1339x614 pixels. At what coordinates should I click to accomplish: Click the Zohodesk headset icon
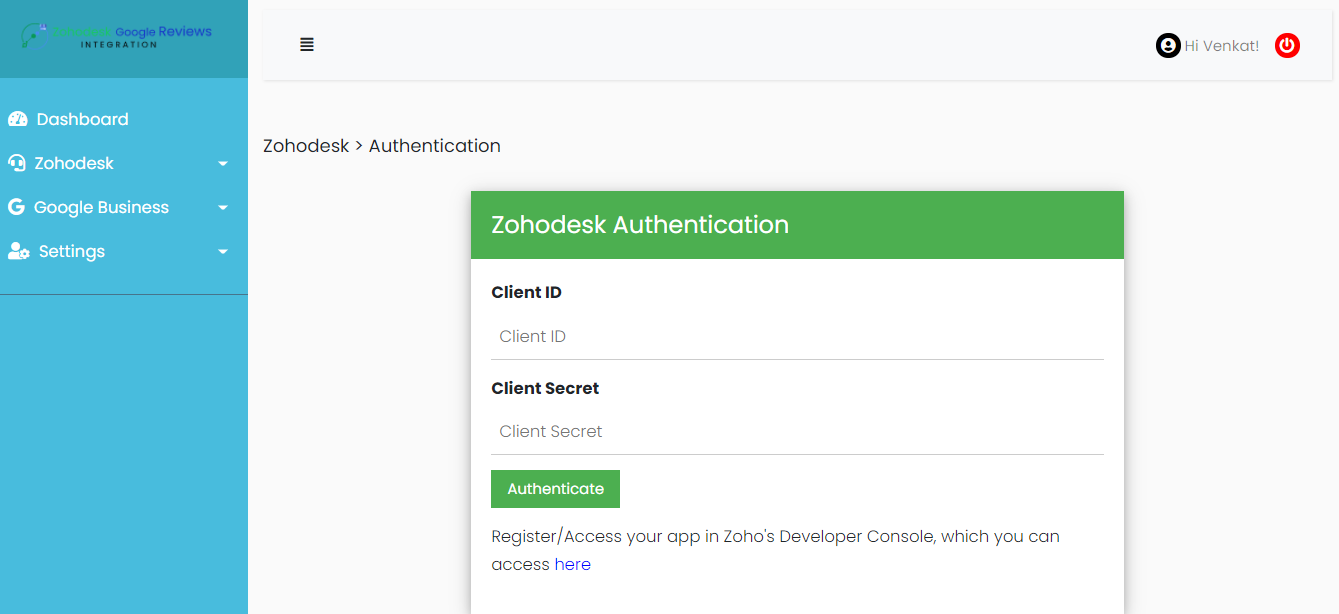coord(17,163)
